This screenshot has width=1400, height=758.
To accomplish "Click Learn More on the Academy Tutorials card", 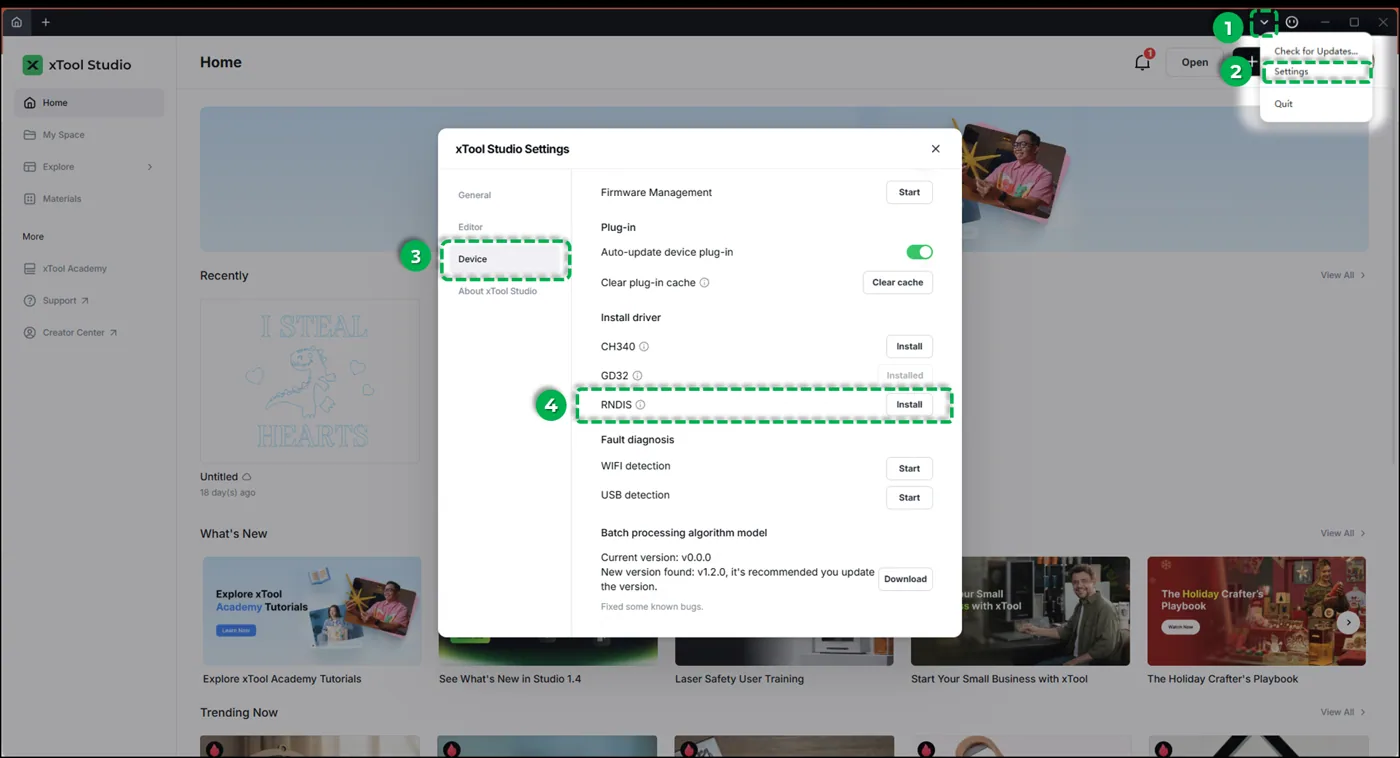I will pos(236,631).
